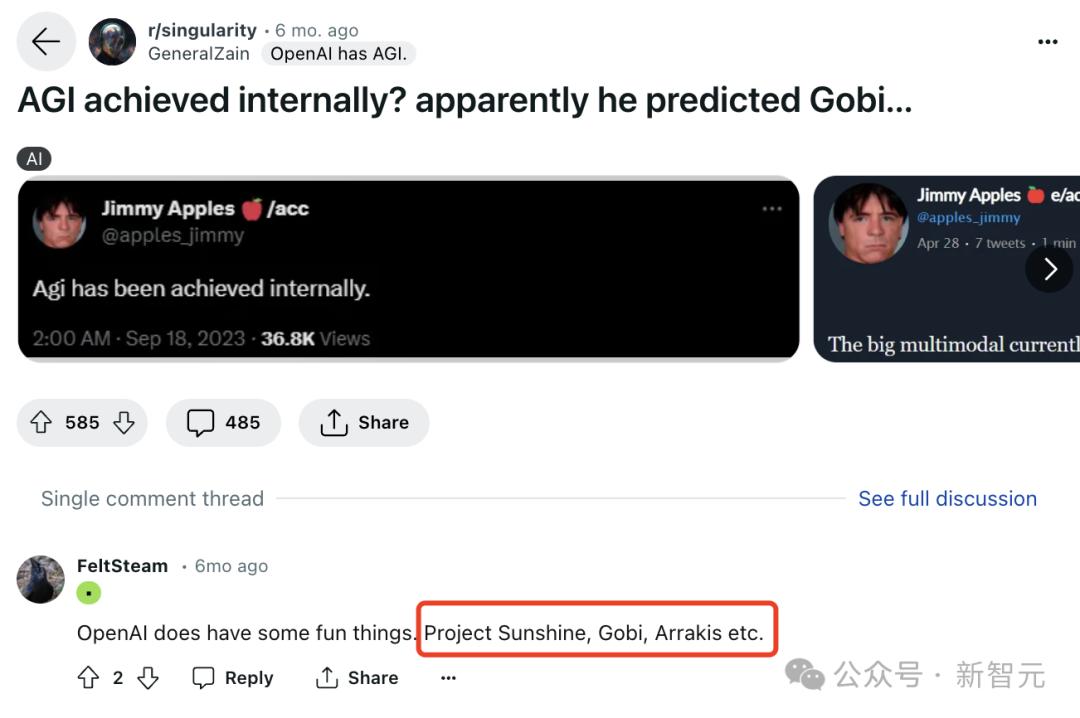
Task: Open GeneralZain's user profile
Action: pyautogui.click(x=198, y=54)
